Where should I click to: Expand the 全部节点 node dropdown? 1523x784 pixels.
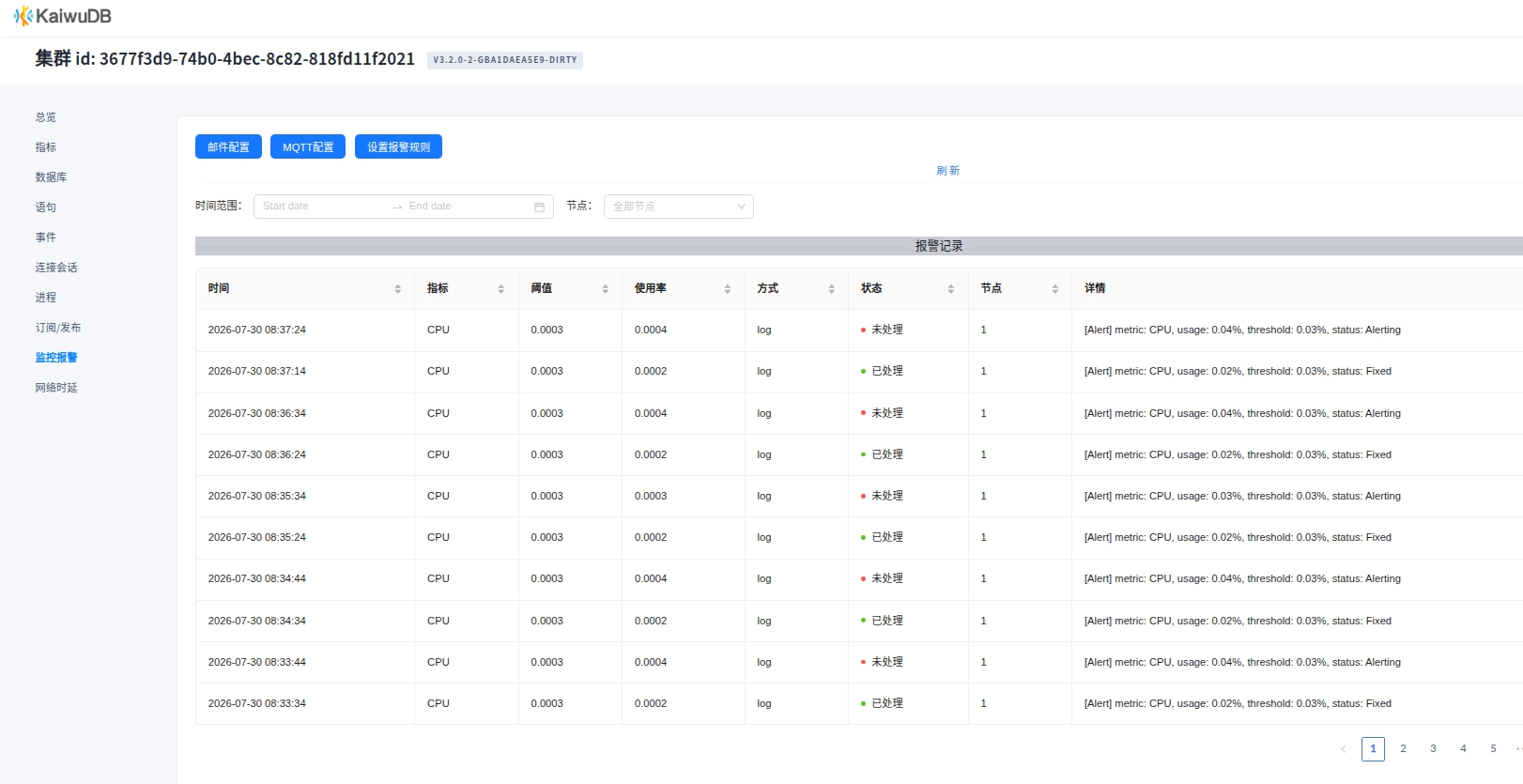678,207
